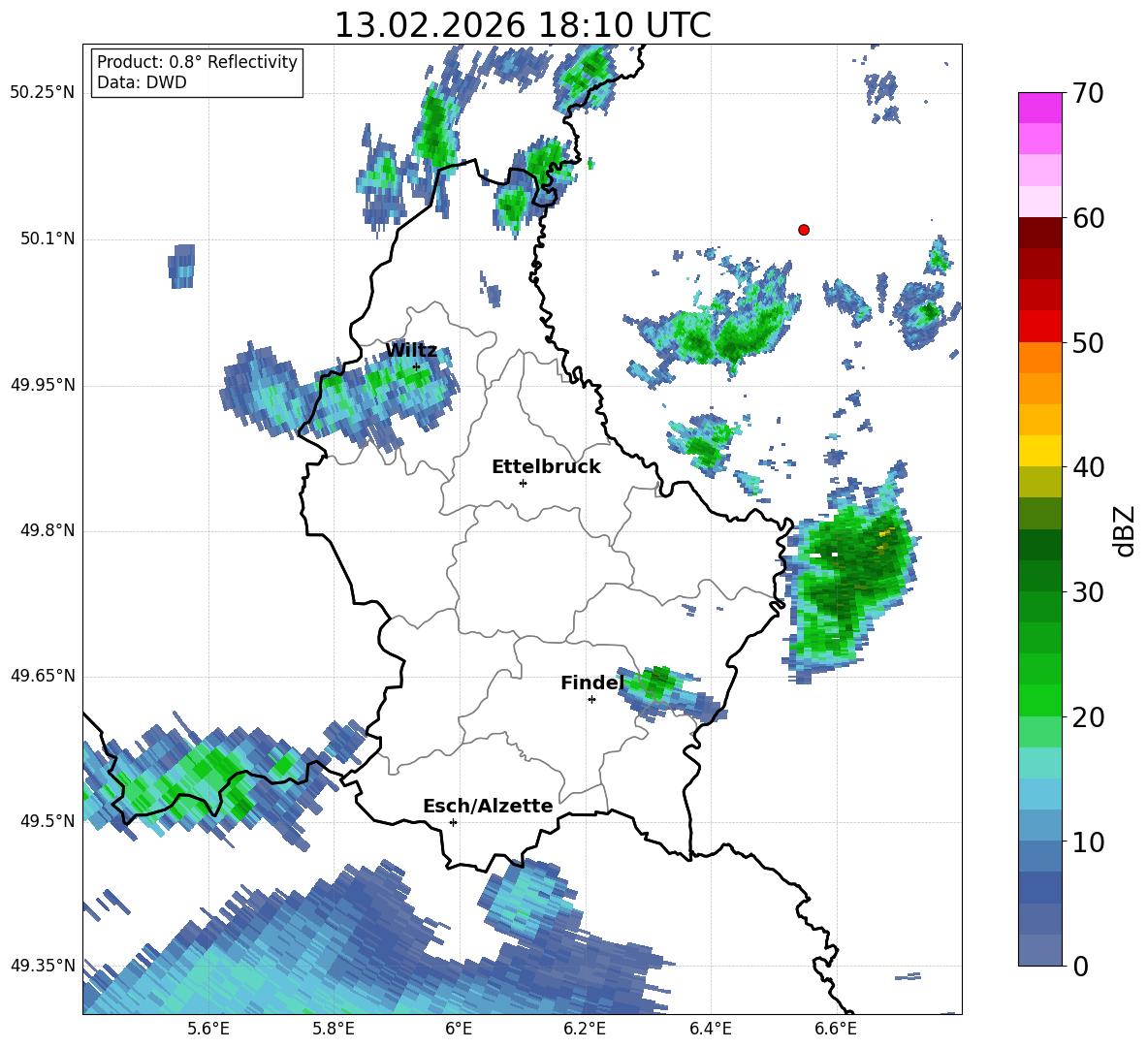Click the 49.35°N latitude label
The width and height of the screenshot is (1148, 1048).
pos(43,966)
